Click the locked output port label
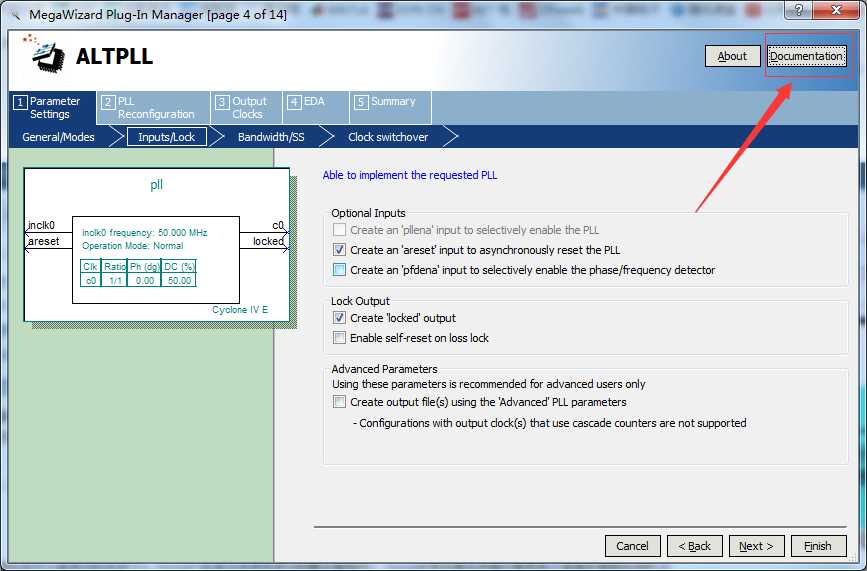The height and width of the screenshot is (571, 867). click(x=269, y=241)
